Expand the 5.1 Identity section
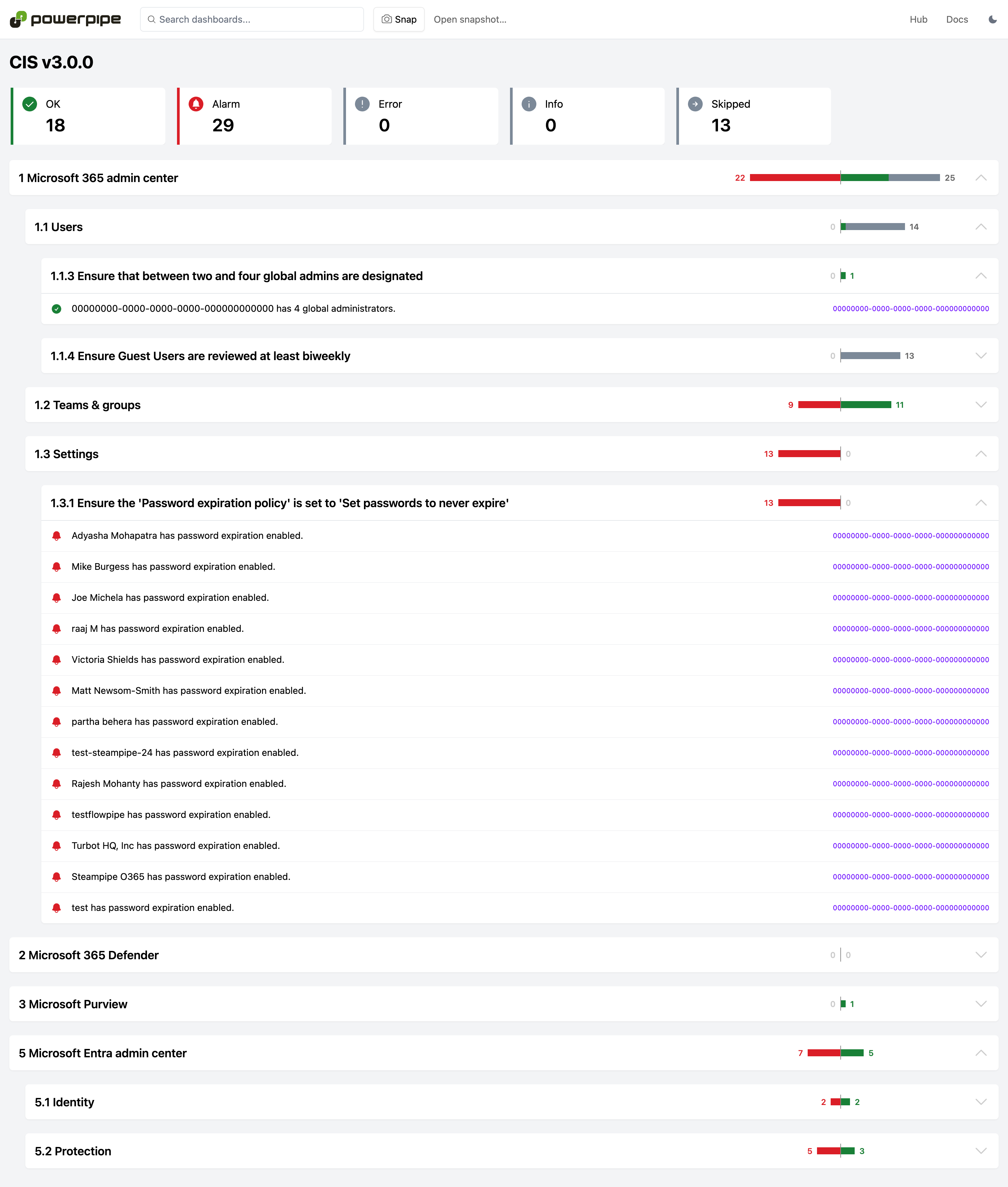 [x=981, y=1102]
